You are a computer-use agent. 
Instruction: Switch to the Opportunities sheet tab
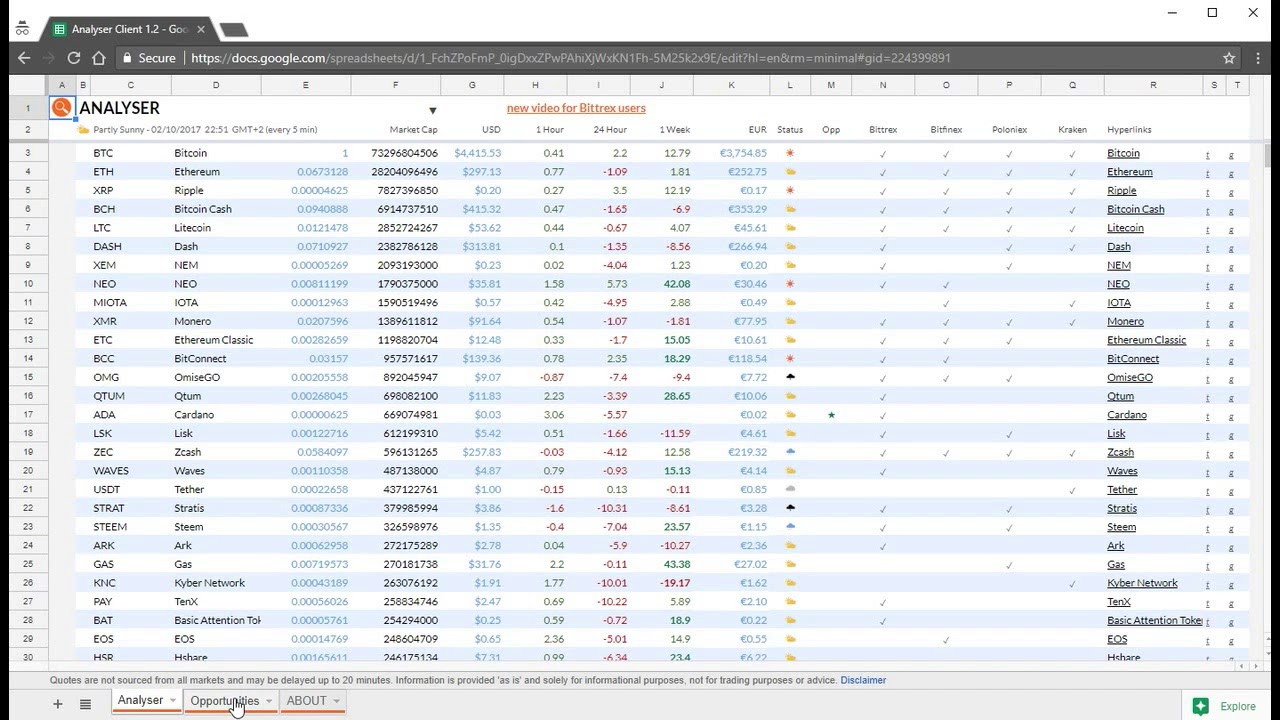[224, 701]
